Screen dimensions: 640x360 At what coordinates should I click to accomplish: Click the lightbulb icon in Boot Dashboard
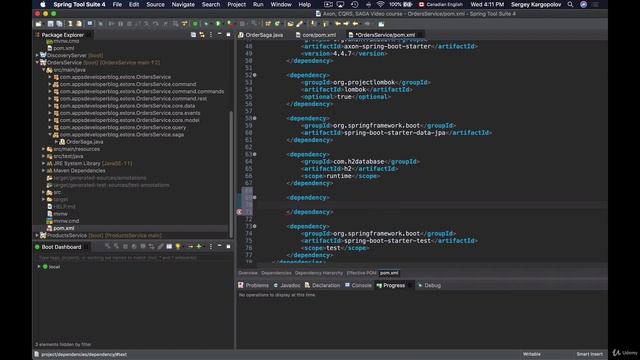click(178, 247)
